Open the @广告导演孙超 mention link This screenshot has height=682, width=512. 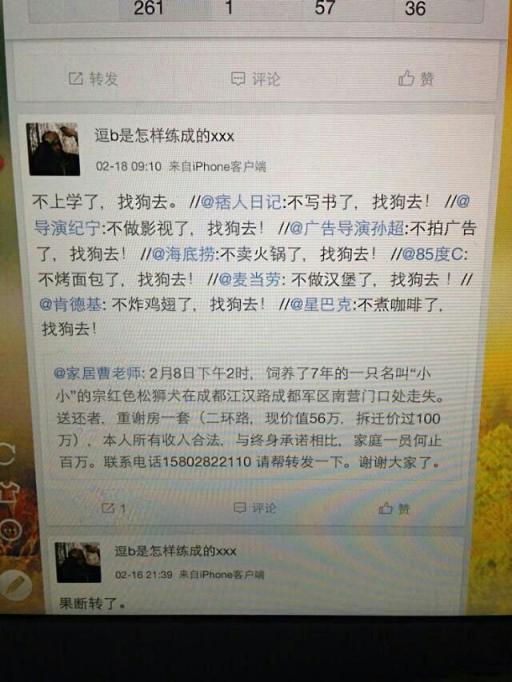click(347, 228)
